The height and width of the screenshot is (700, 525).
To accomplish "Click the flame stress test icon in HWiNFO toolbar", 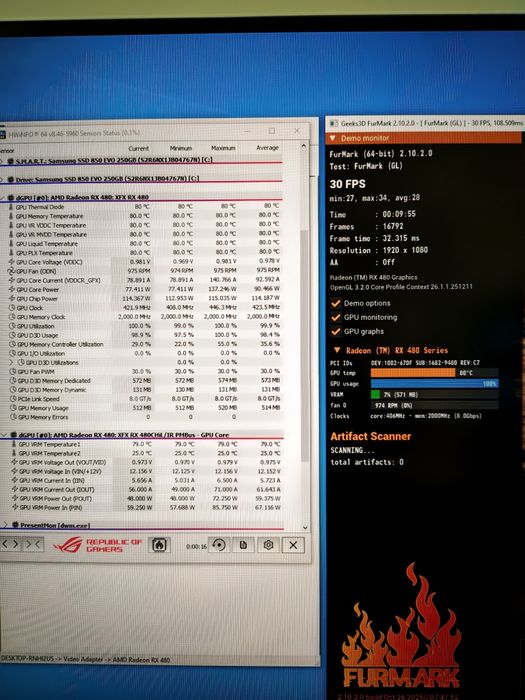I will (159, 545).
